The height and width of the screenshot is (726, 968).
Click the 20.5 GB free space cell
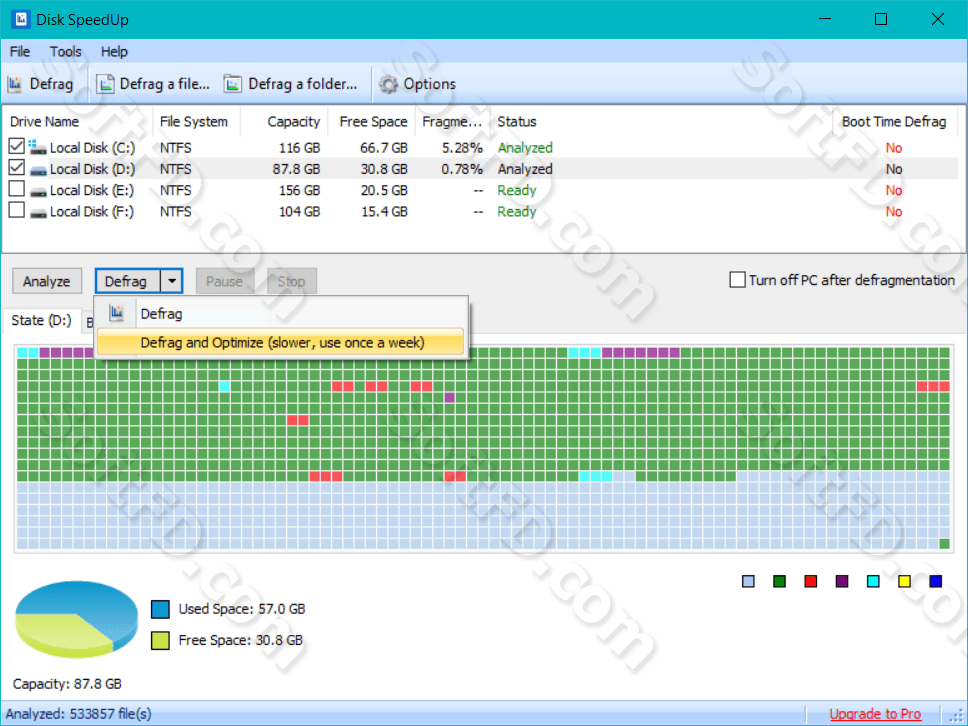[384, 190]
